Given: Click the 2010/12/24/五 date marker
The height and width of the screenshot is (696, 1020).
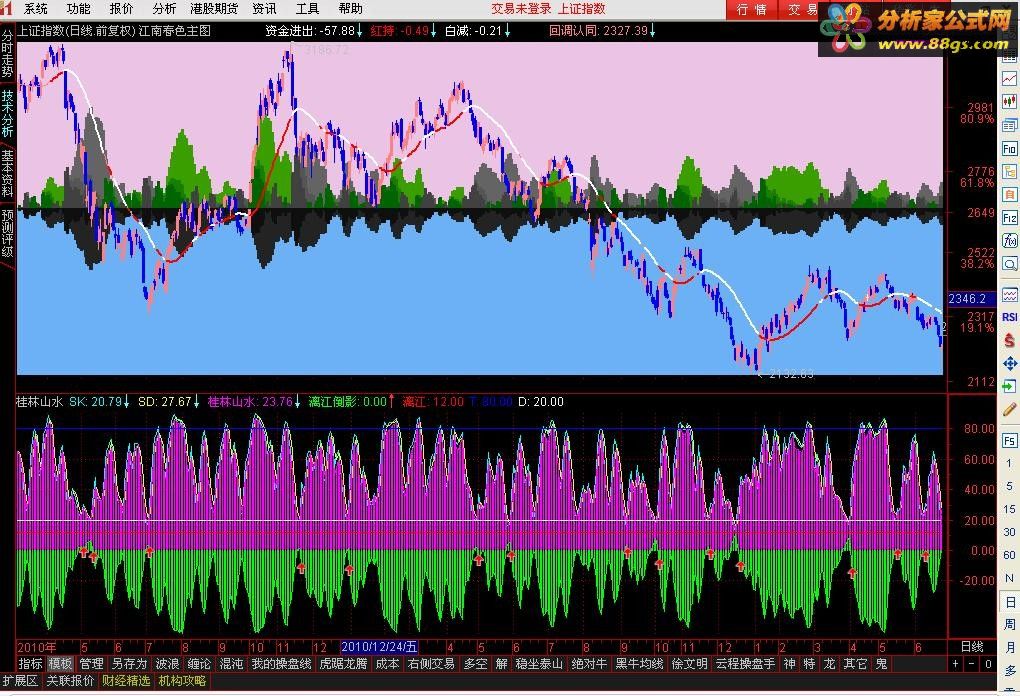Looking at the screenshot, I should pos(379,647).
